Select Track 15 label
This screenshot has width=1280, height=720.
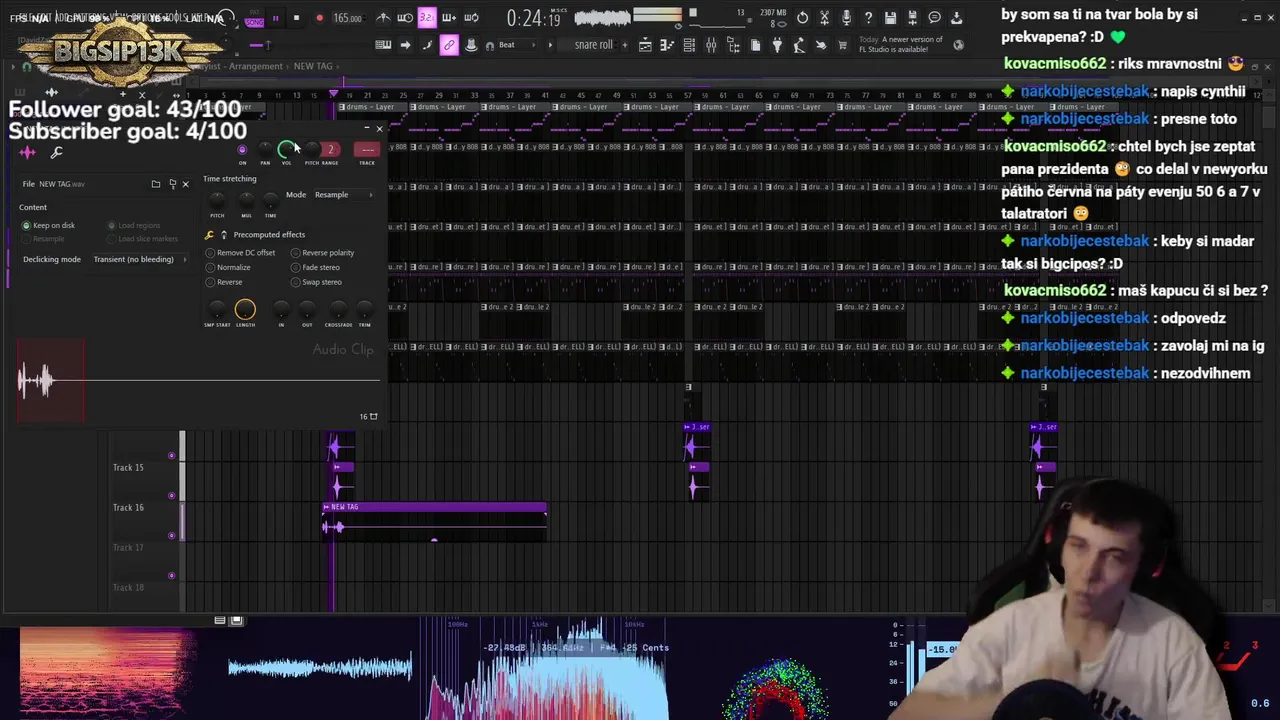(x=128, y=467)
